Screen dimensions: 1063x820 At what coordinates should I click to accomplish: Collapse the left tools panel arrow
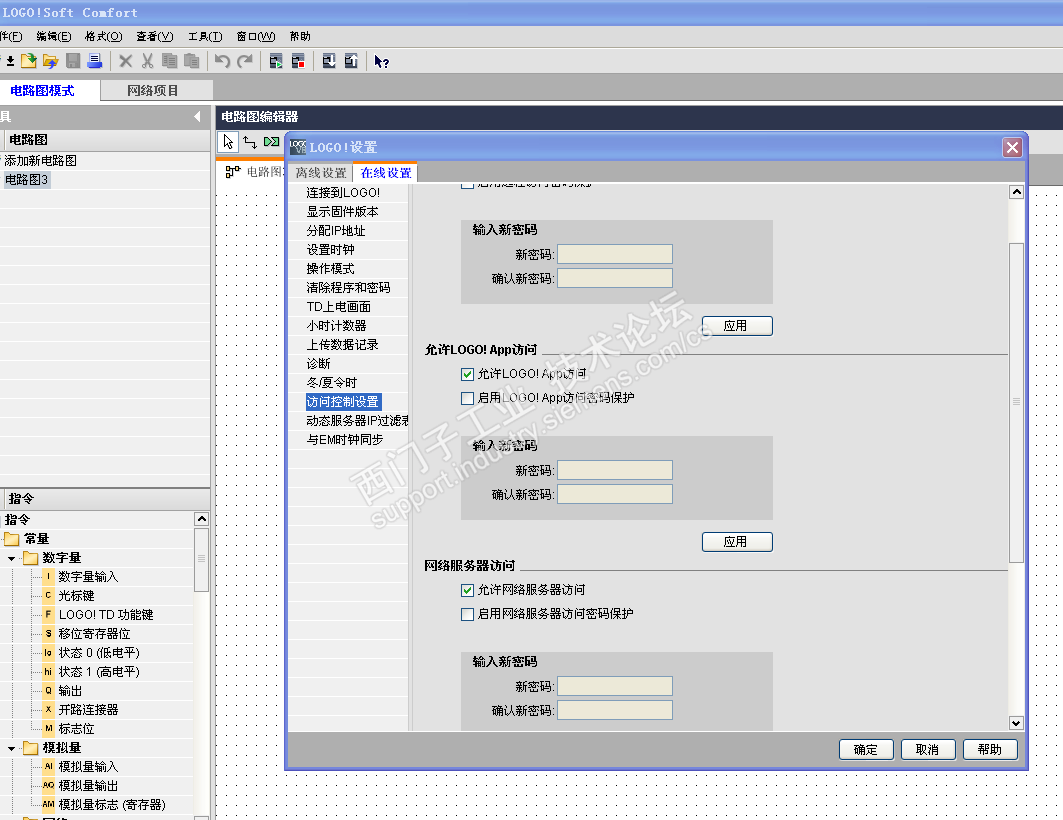coord(197,117)
